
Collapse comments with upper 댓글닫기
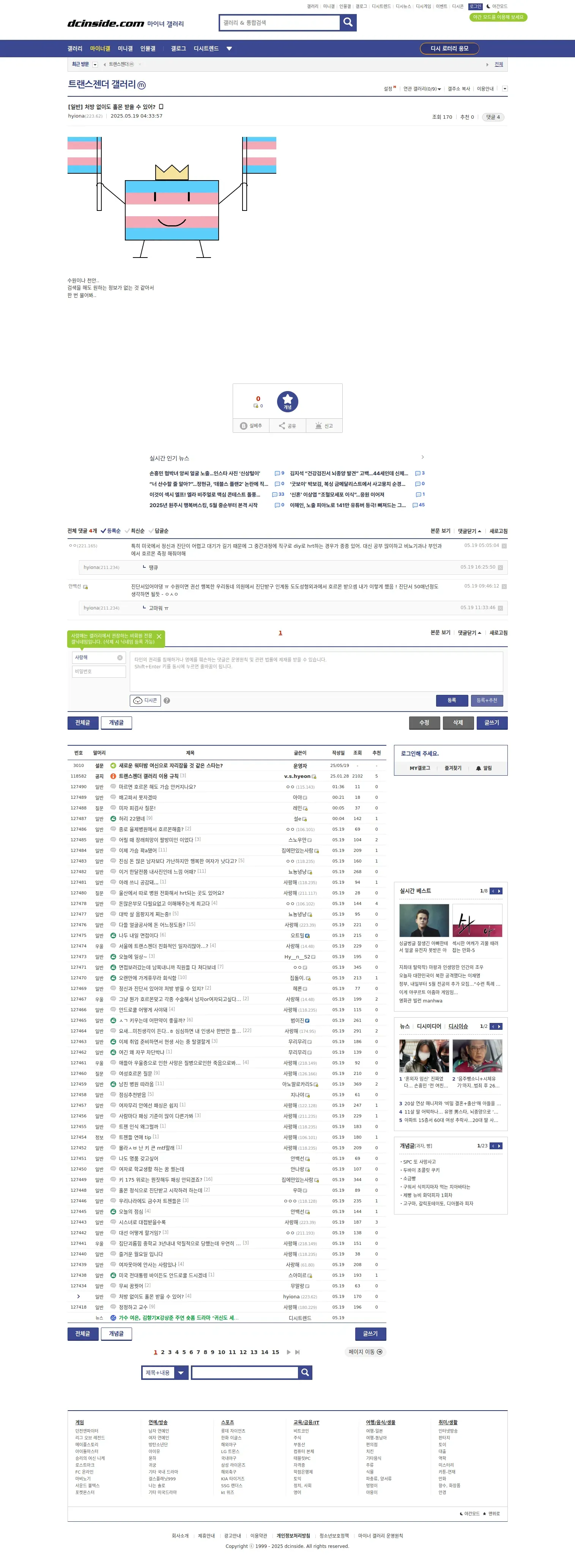coord(469,531)
